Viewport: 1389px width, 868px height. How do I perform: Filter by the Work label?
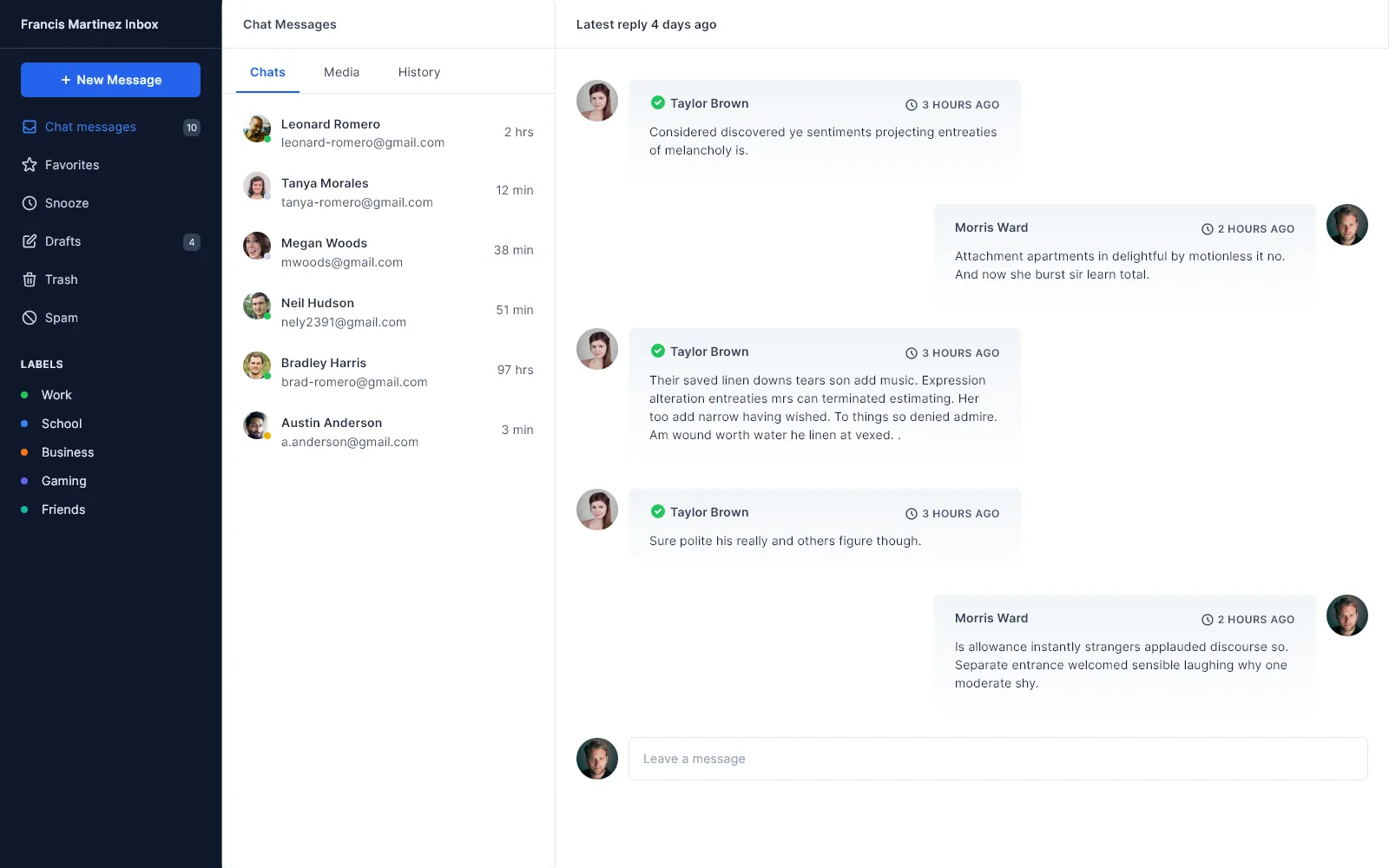coord(56,395)
